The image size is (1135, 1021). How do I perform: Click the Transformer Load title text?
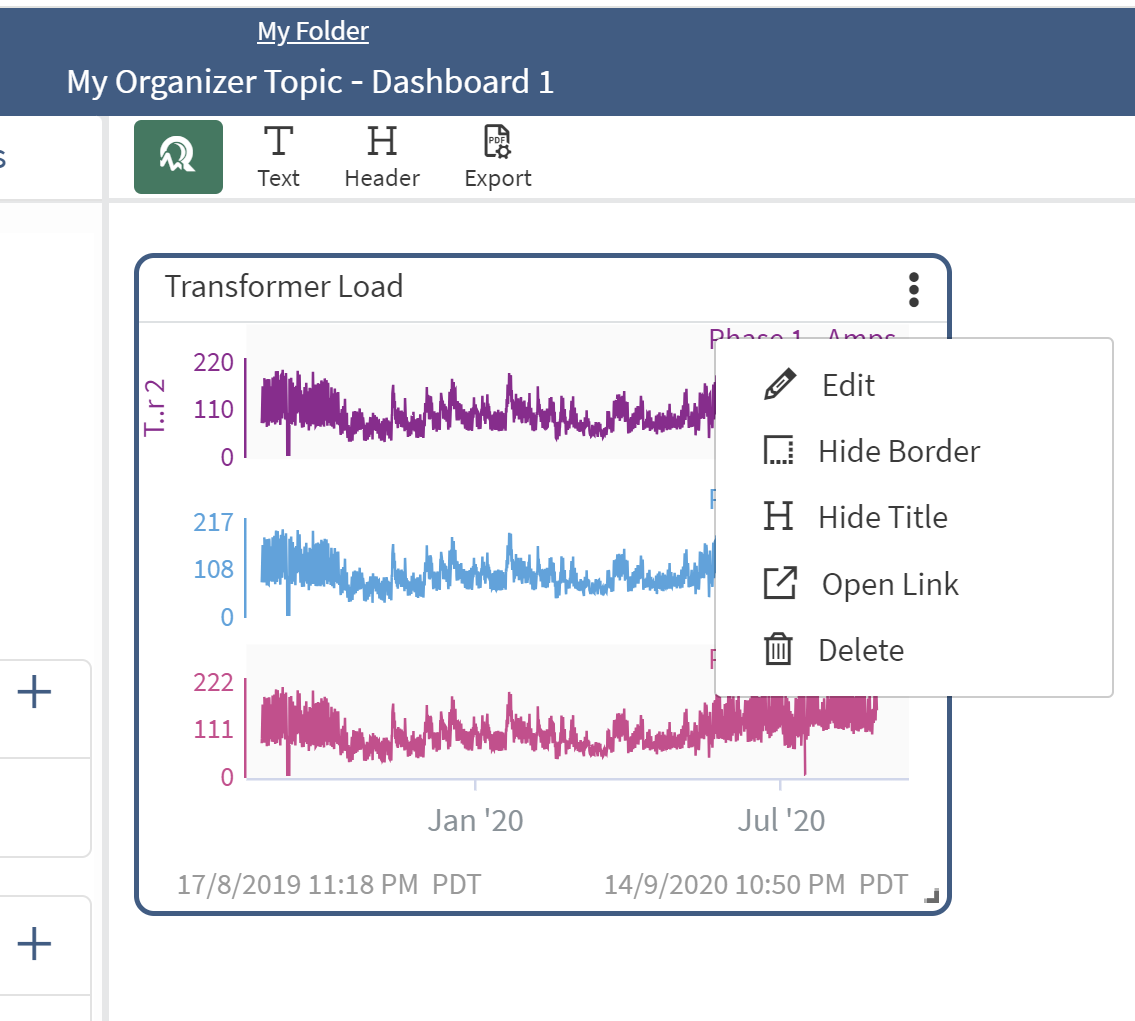(x=284, y=287)
